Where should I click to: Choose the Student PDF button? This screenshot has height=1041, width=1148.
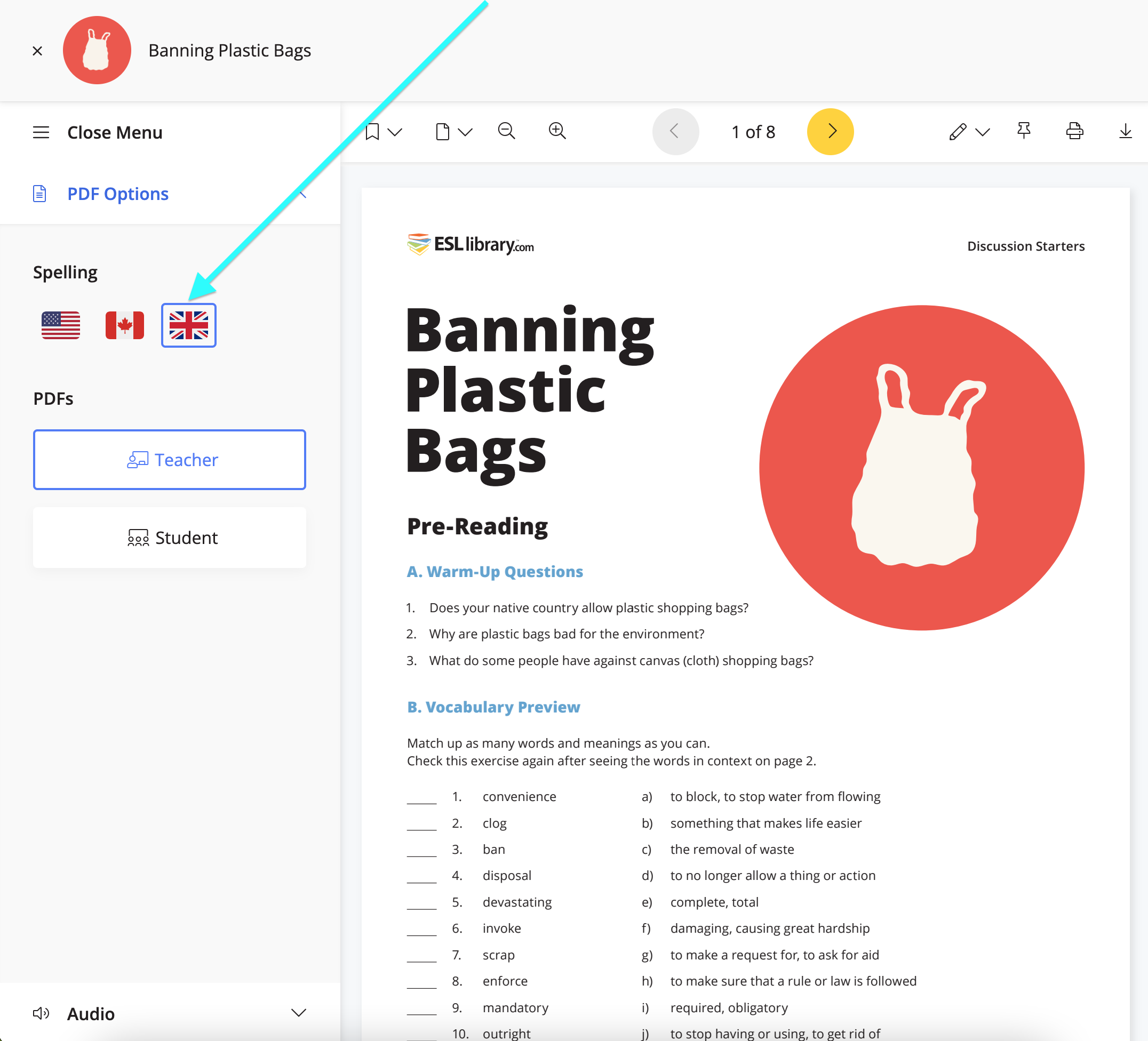point(169,537)
